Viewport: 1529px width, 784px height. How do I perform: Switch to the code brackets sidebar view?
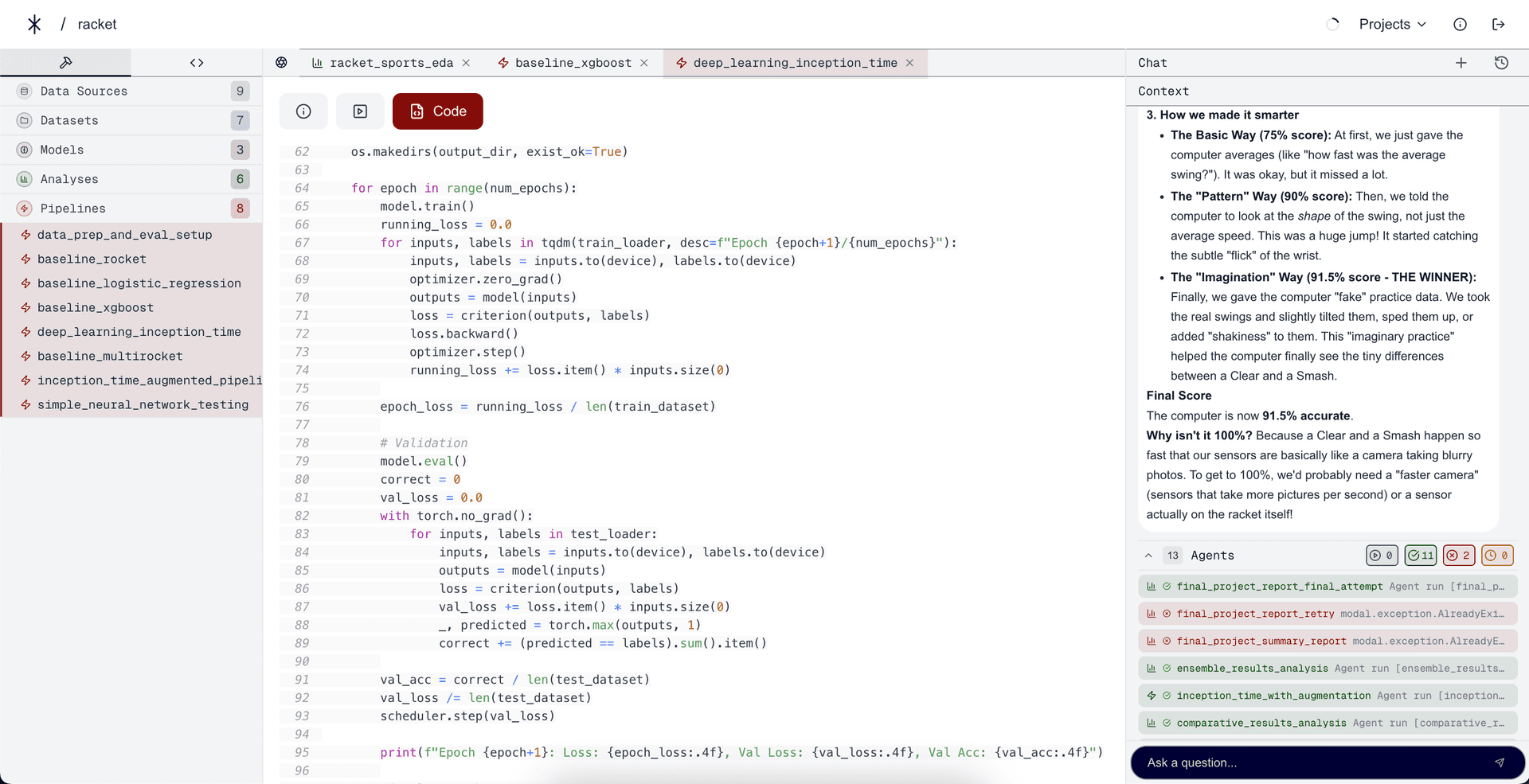coord(197,63)
